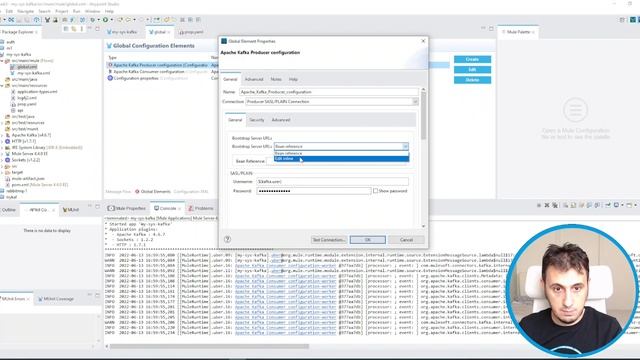Open the Window menu
The width and height of the screenshot is (640, 360).
[x=92, y=11]
